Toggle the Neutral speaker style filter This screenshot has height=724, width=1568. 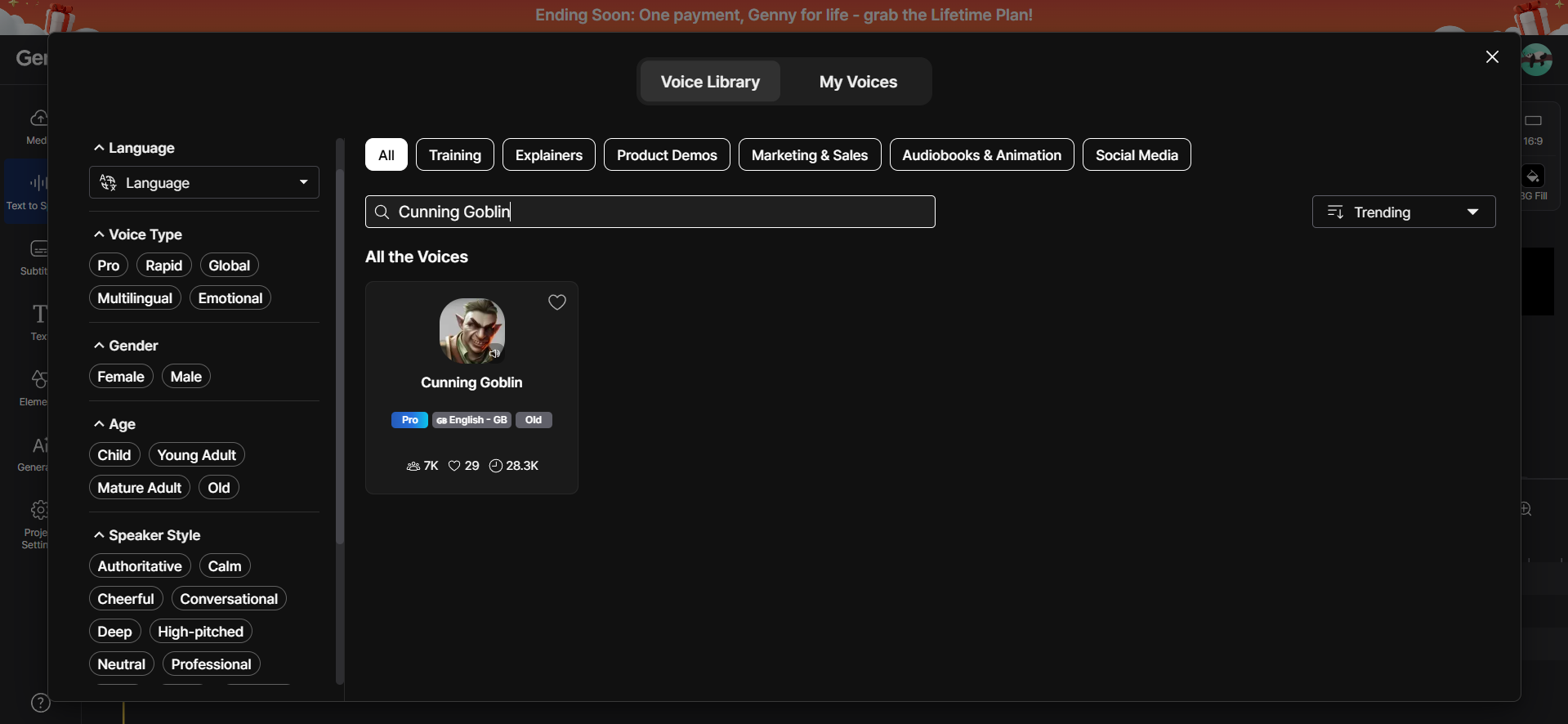pos(122,664)
